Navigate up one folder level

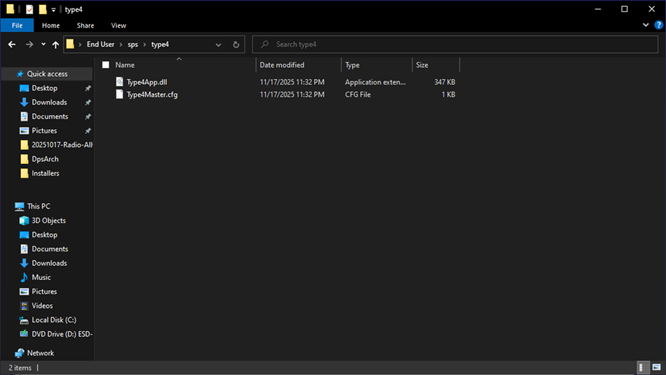click(x=56, y=44)
